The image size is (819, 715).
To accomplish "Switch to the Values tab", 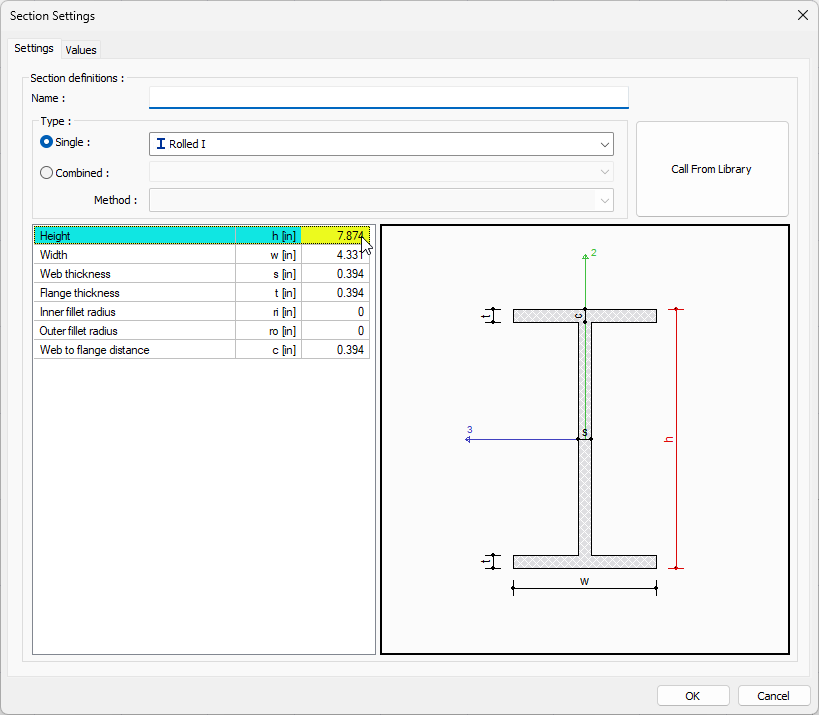I will click(x=81, y=49).
